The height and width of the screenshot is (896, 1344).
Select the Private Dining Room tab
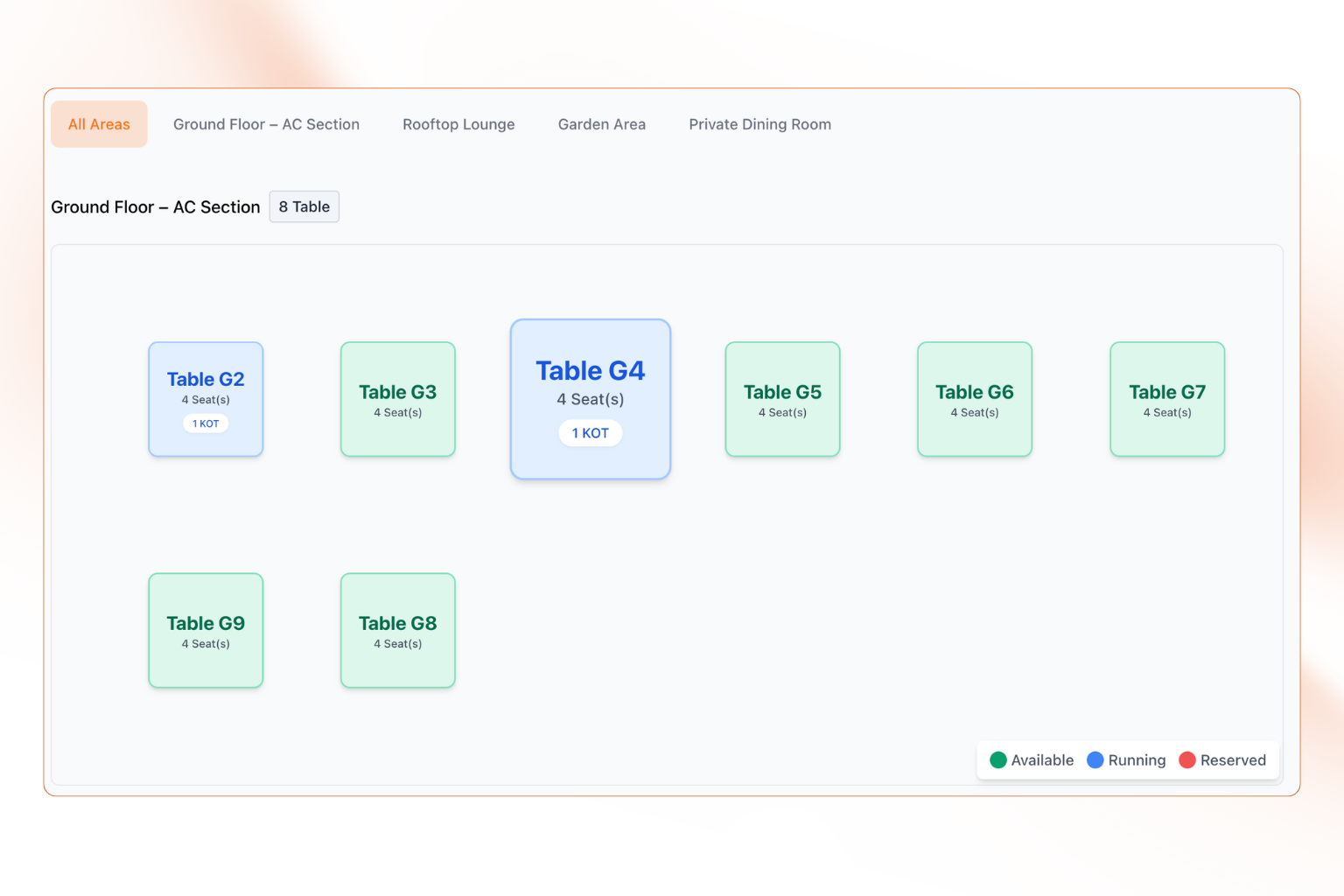pyautogui.click(x=759, y=123)
